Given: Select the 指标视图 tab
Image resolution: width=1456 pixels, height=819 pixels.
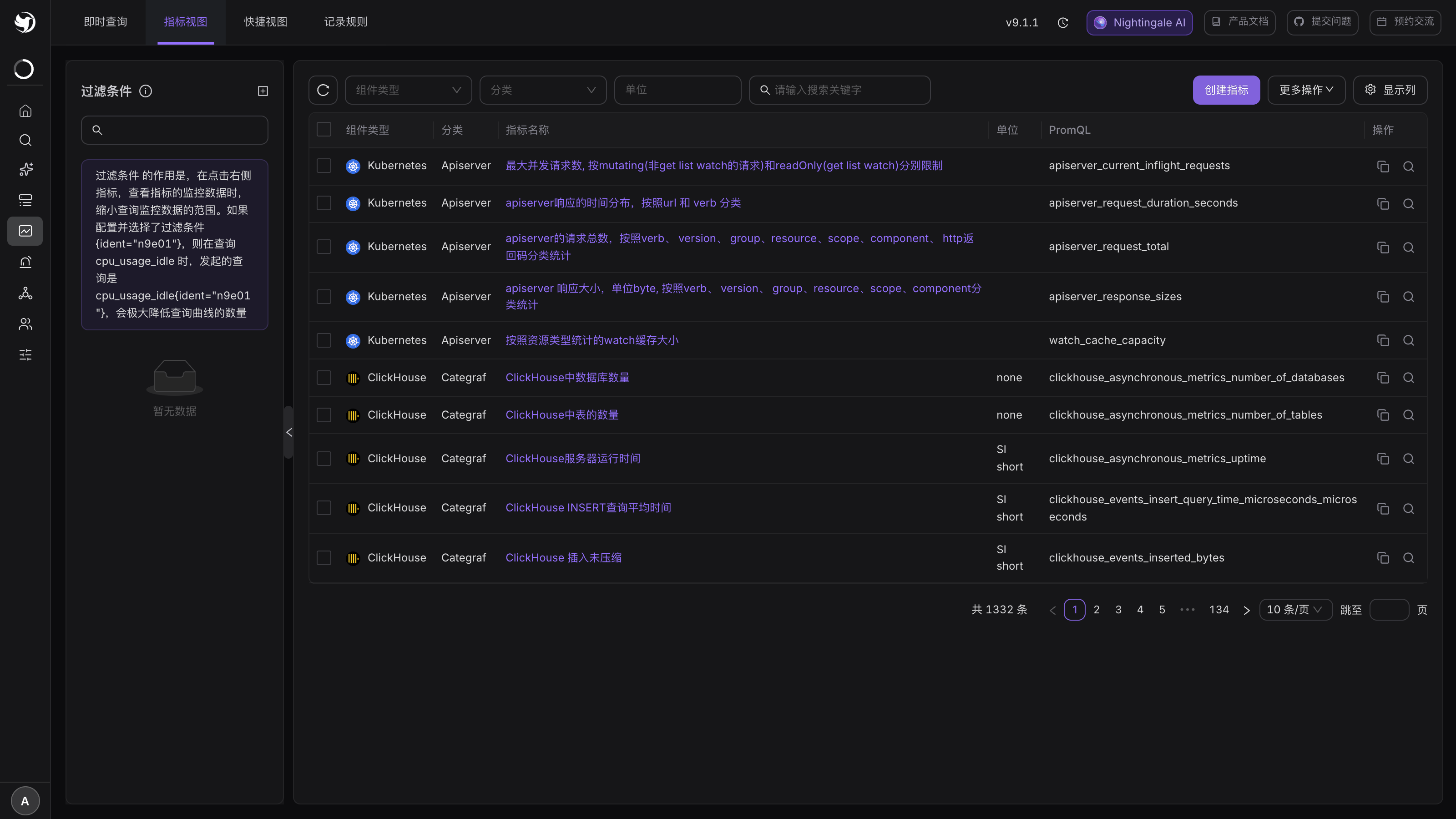Looking at the screenshot, I should point(185,22).
